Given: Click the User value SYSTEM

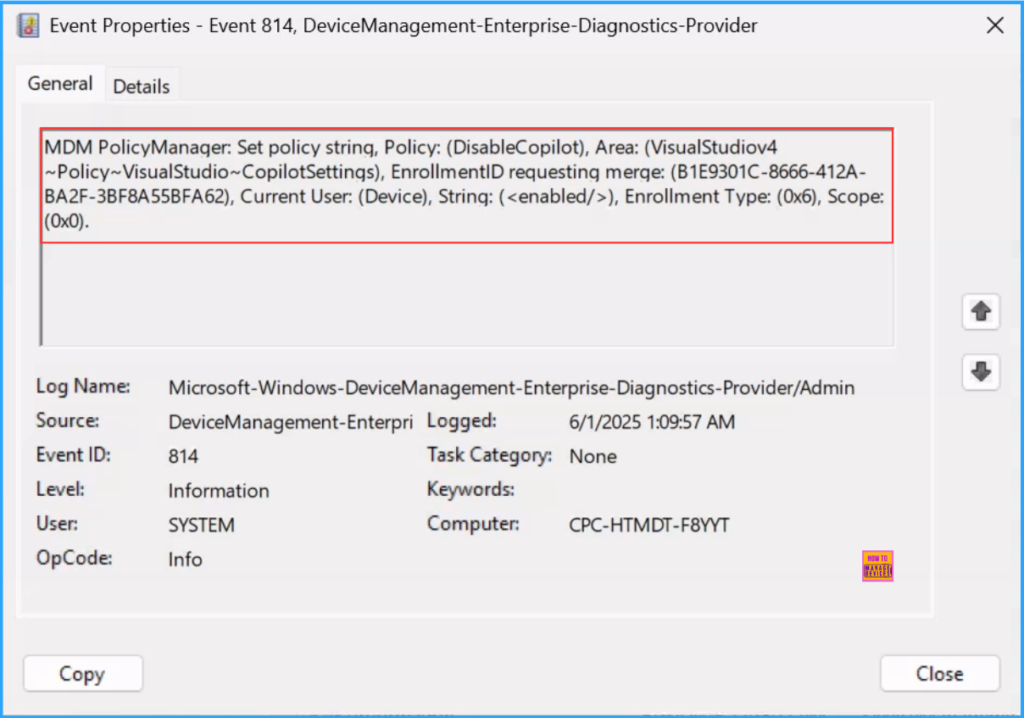Looking at the screenshot, I should [201, 525].
